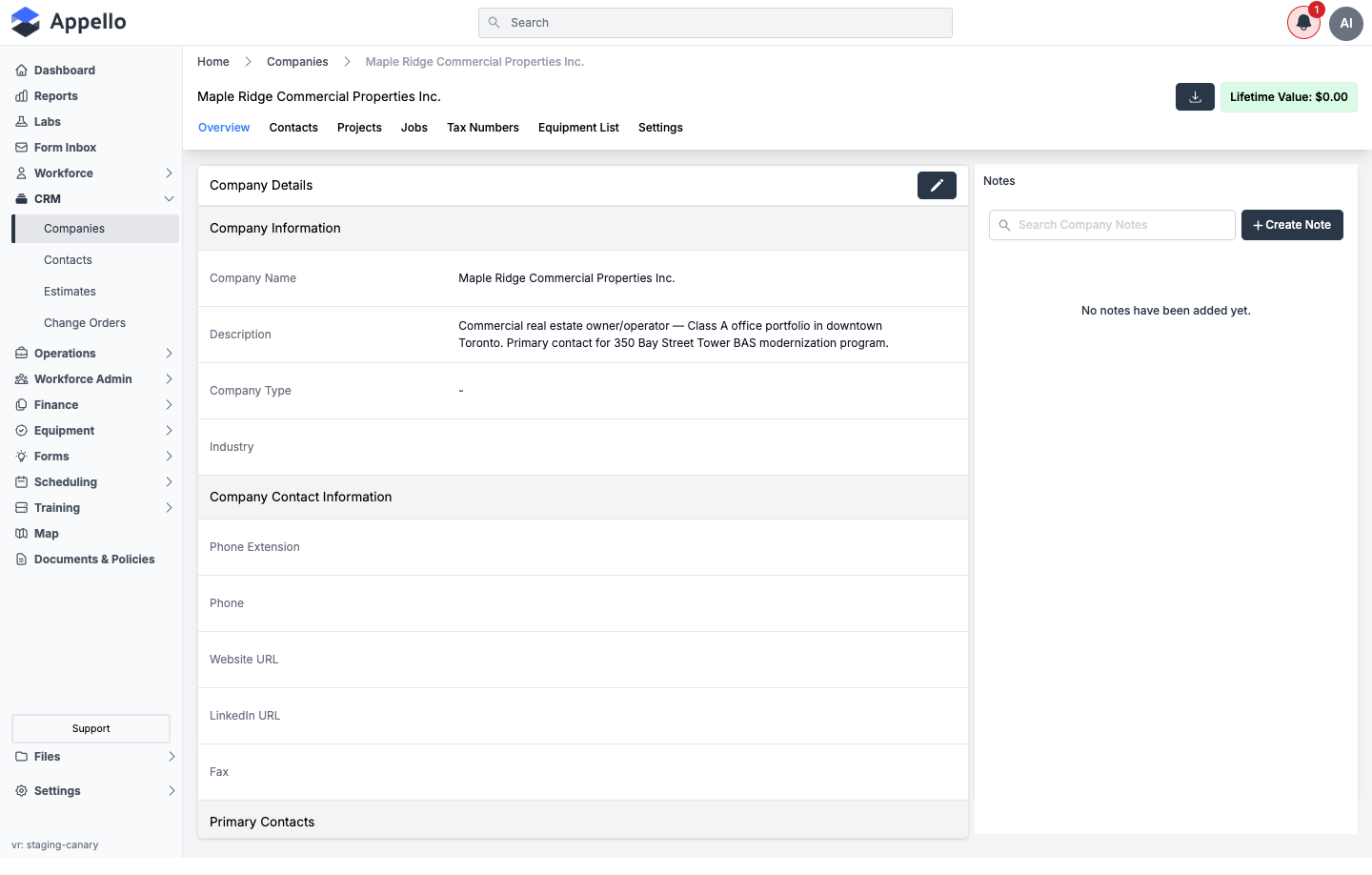Click the download icon button
The image size is (1372, 875).
[1195, 97]
